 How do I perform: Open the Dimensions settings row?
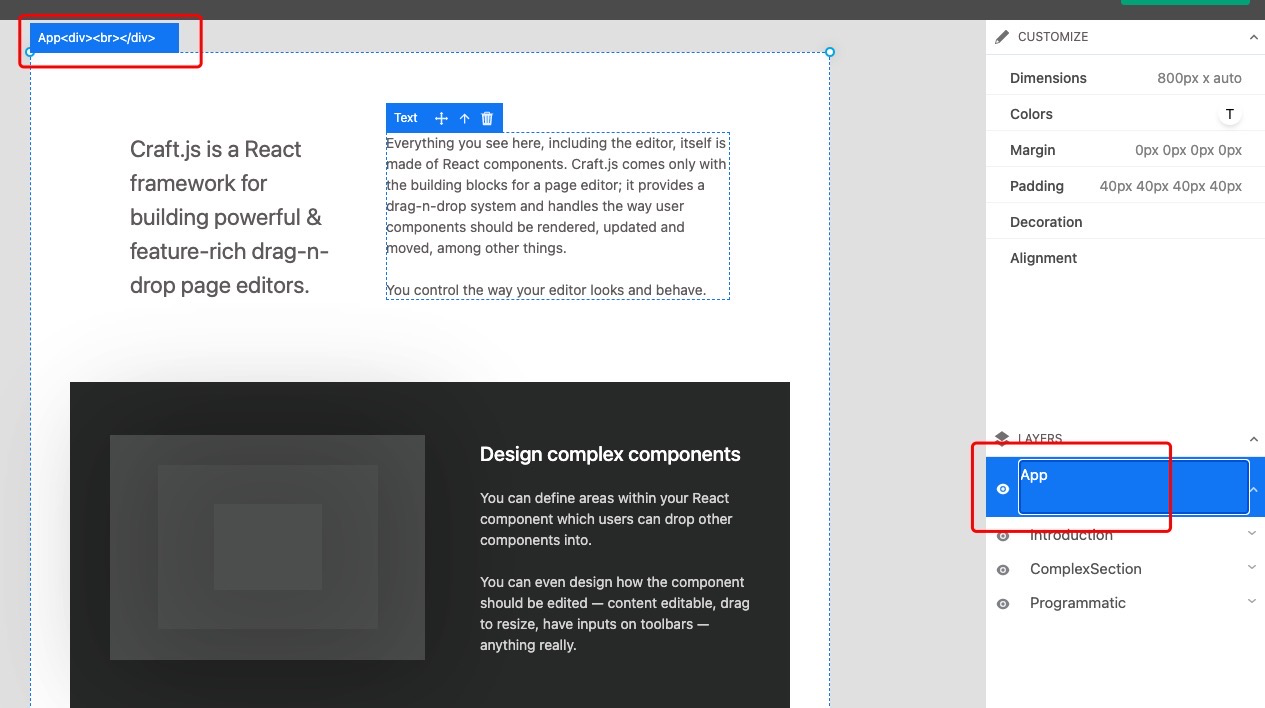[x=1125, y=78]
